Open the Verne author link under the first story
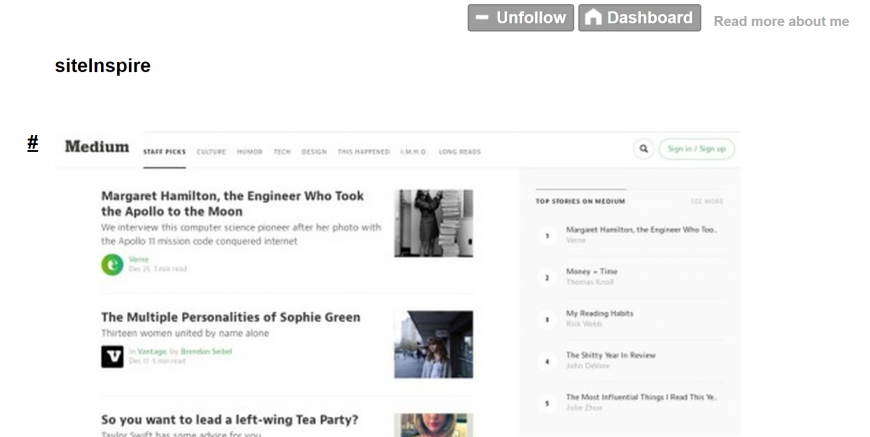870x437 pixels. tap(139, 259)
